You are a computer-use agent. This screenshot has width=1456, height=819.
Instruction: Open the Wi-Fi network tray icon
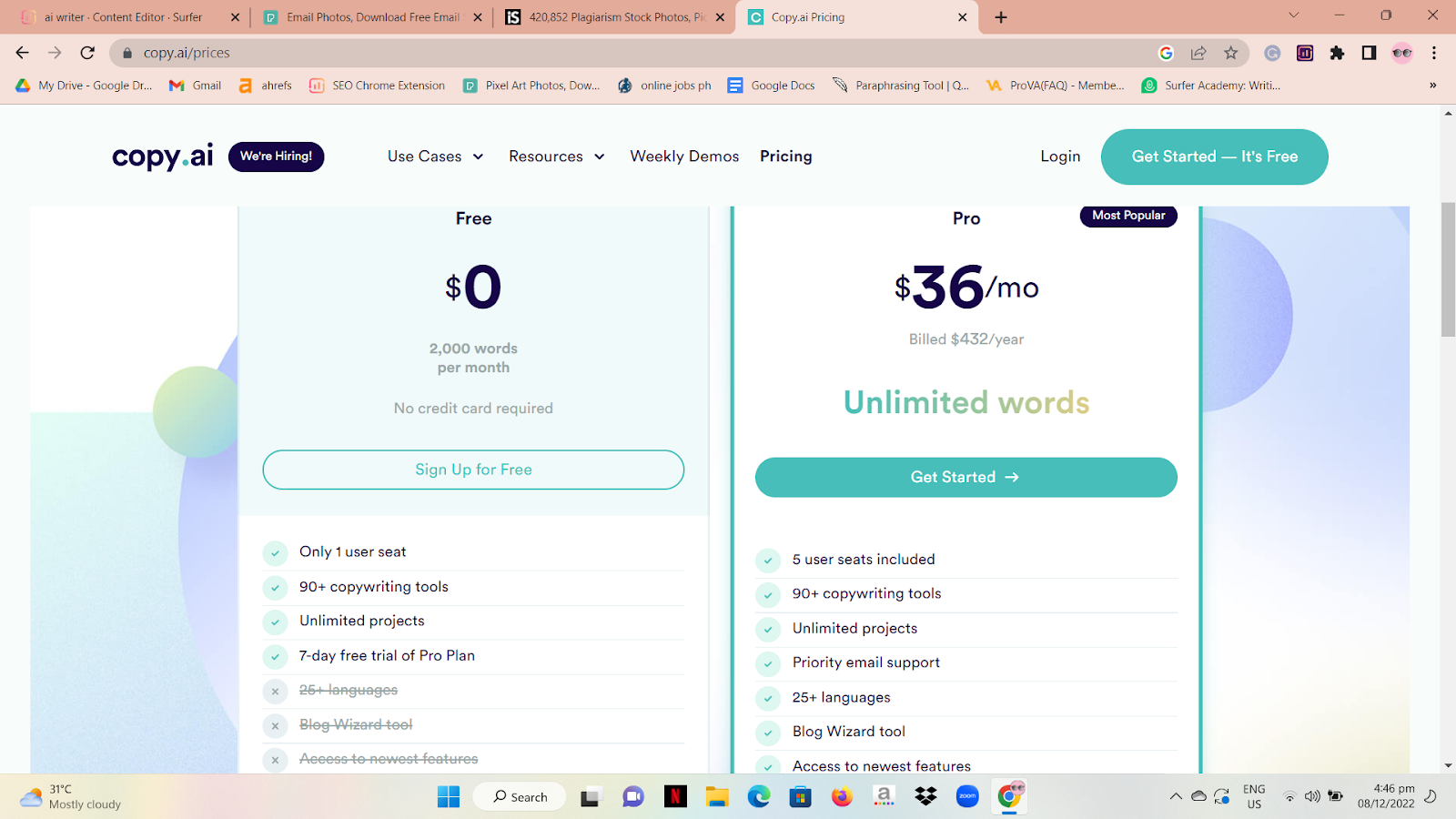(x=1289, y=797)
